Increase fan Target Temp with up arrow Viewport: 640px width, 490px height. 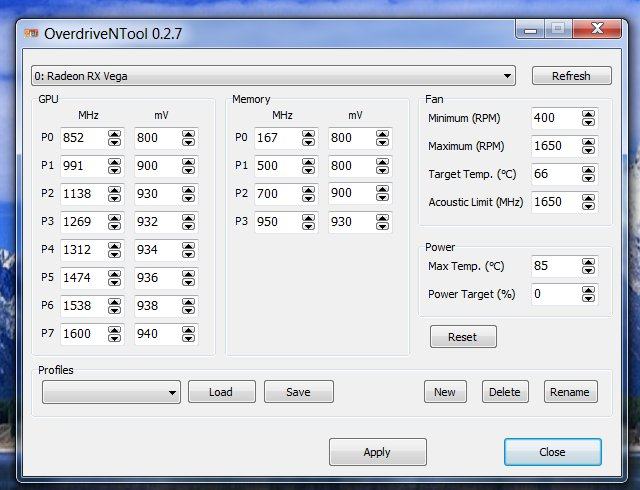pos(588,170)
